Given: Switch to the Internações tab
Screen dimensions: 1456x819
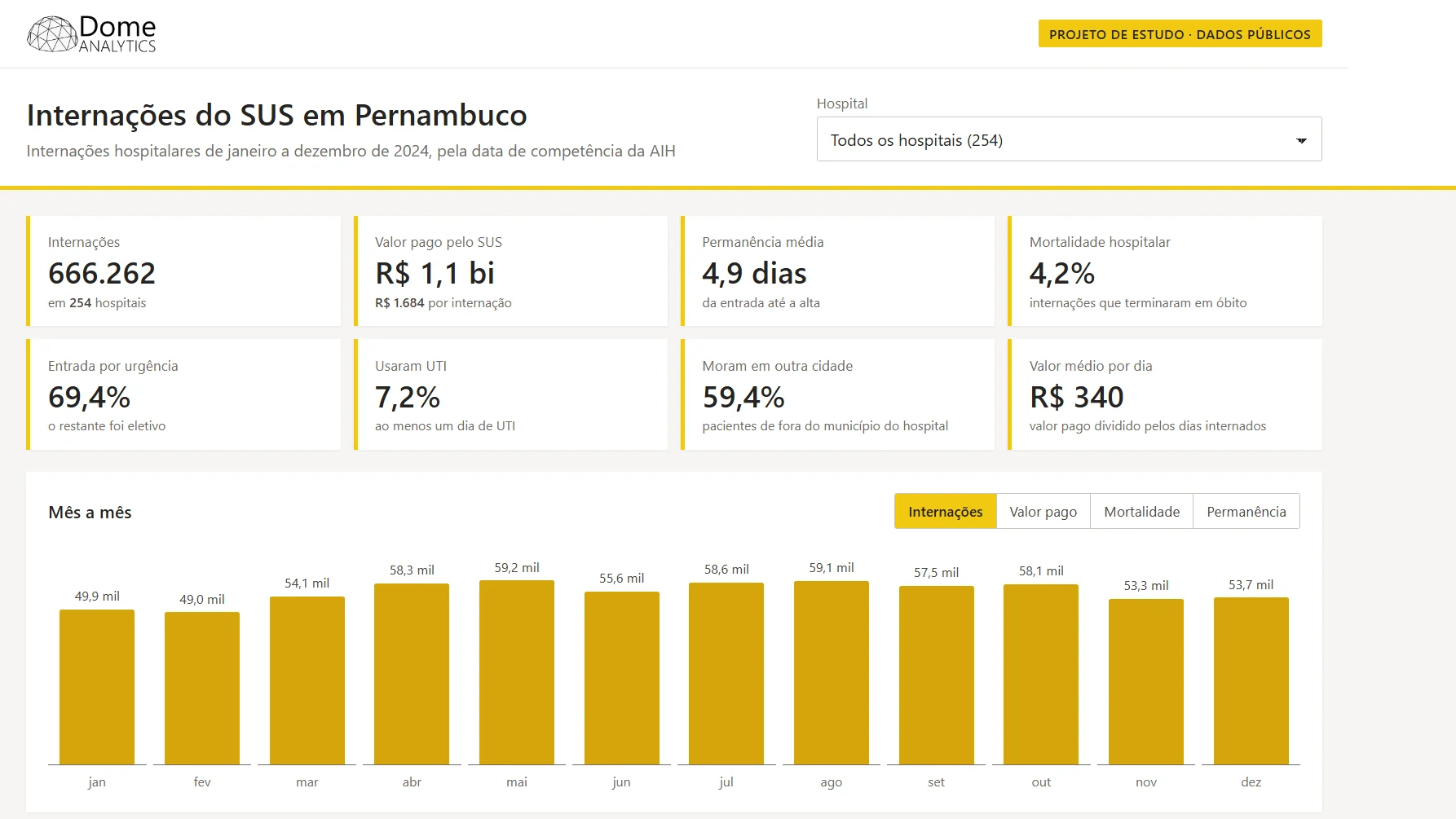Looking at the screenshot, I should point(945,511).
